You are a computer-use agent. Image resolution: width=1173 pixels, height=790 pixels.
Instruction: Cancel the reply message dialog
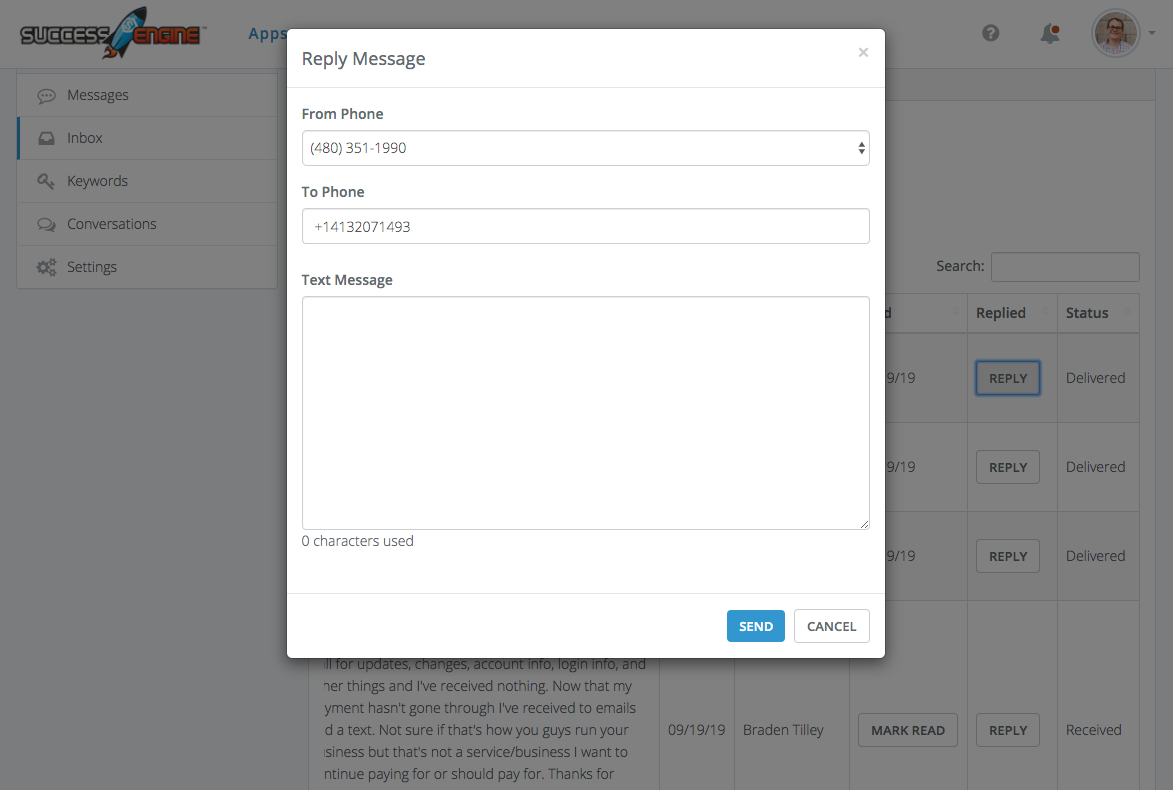831,626
